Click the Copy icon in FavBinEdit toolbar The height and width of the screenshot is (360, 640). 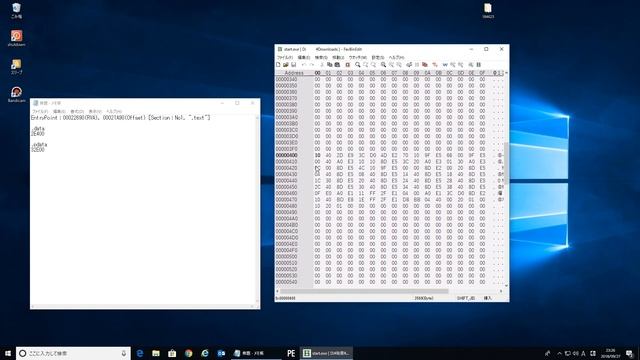click(329, 64)
